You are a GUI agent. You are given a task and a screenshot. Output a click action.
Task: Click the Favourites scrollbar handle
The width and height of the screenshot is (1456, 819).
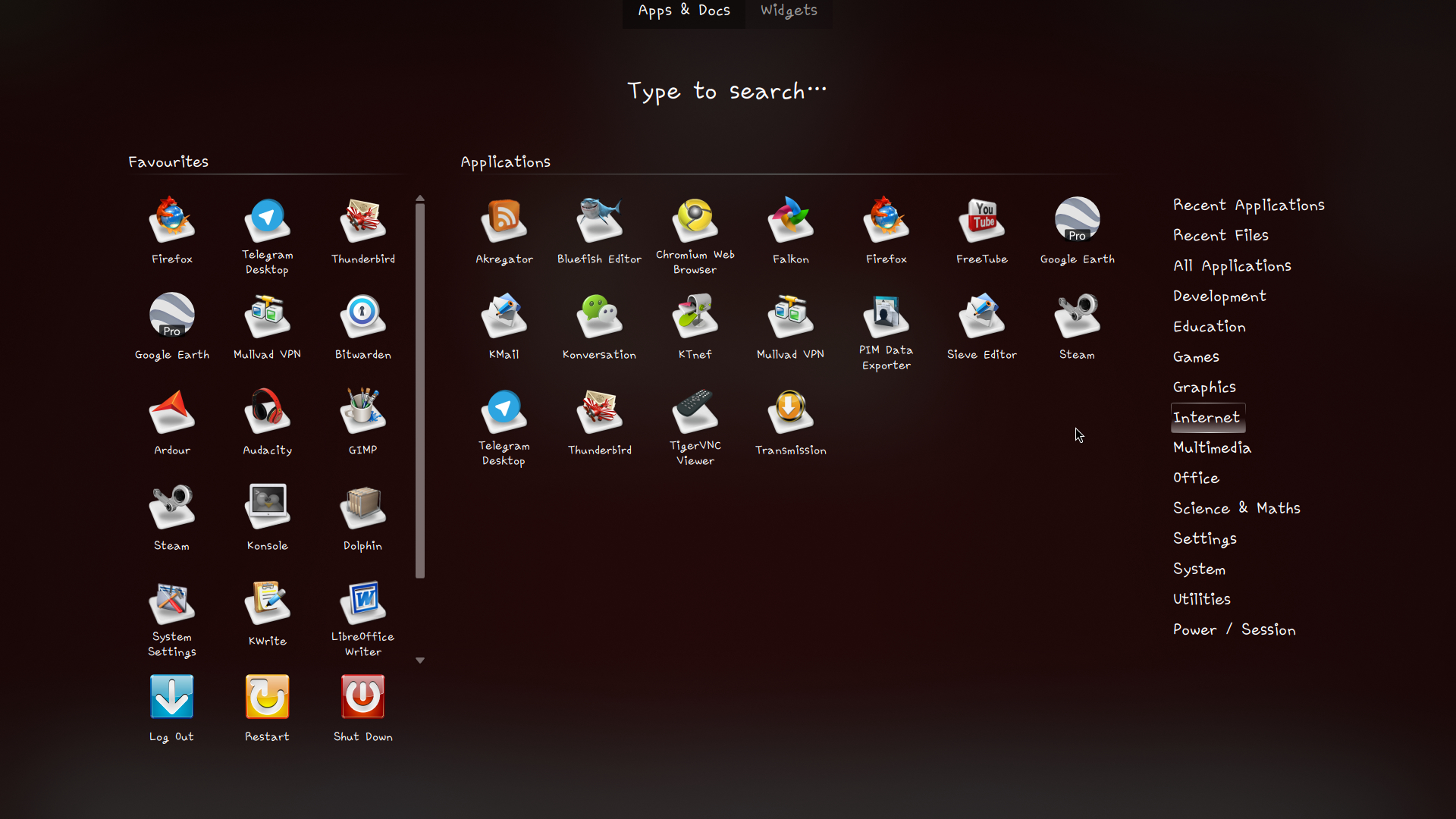click(420, 391)
